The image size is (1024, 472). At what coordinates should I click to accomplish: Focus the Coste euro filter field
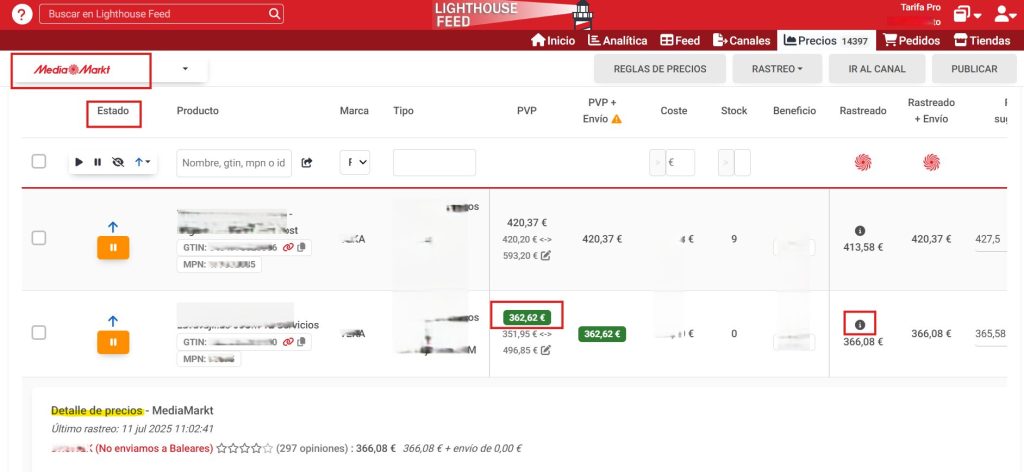pyautogui.click(x=680, y=163)
